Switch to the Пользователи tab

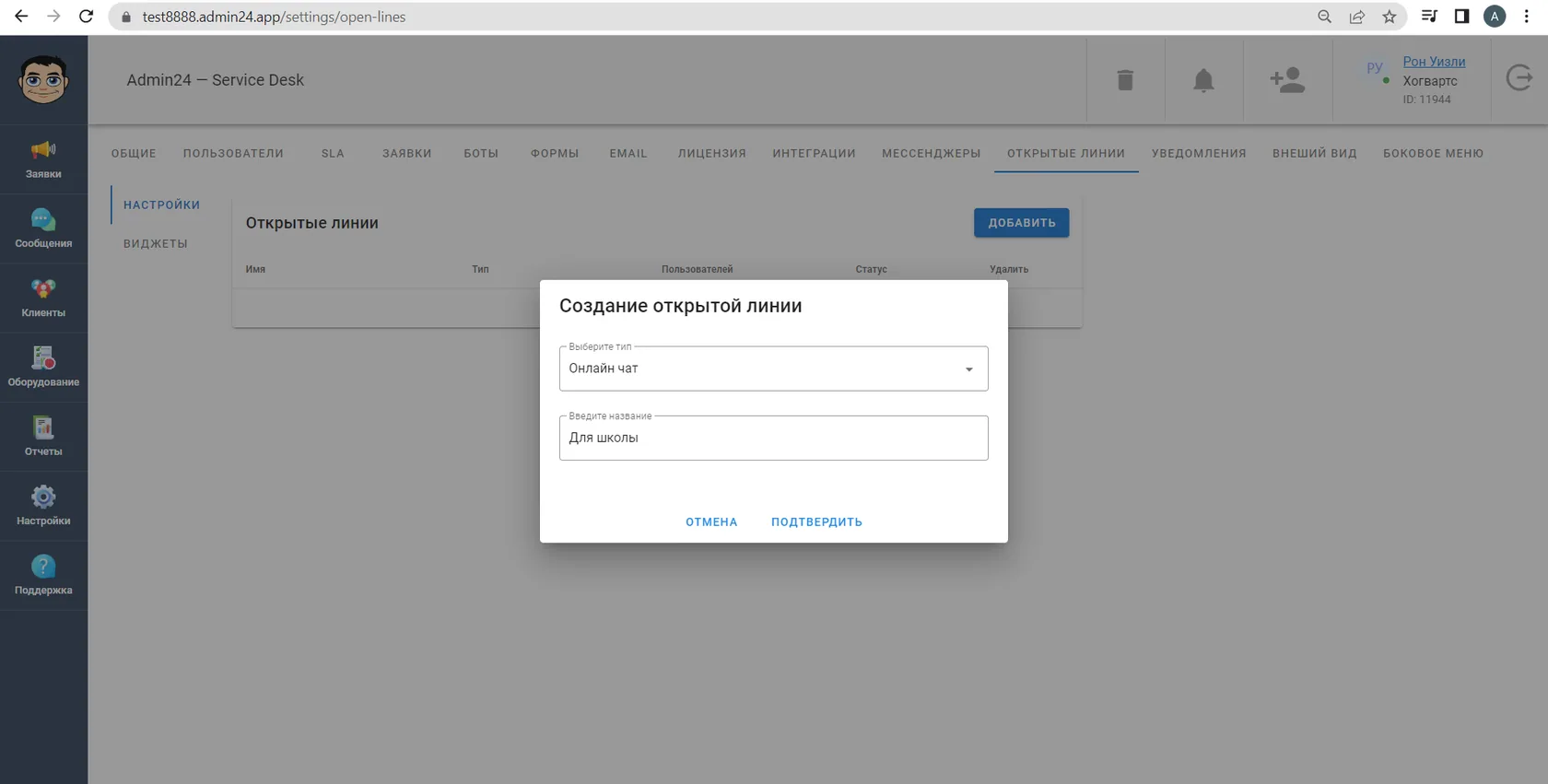233,153
